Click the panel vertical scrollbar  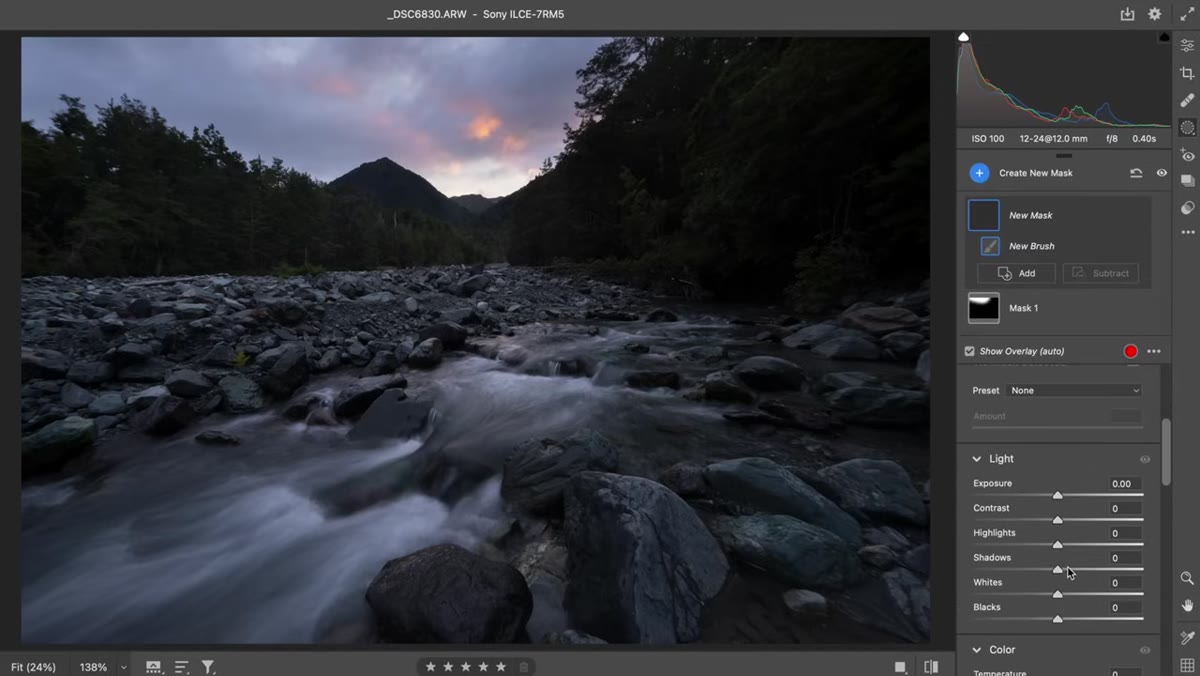[1166, 452]
